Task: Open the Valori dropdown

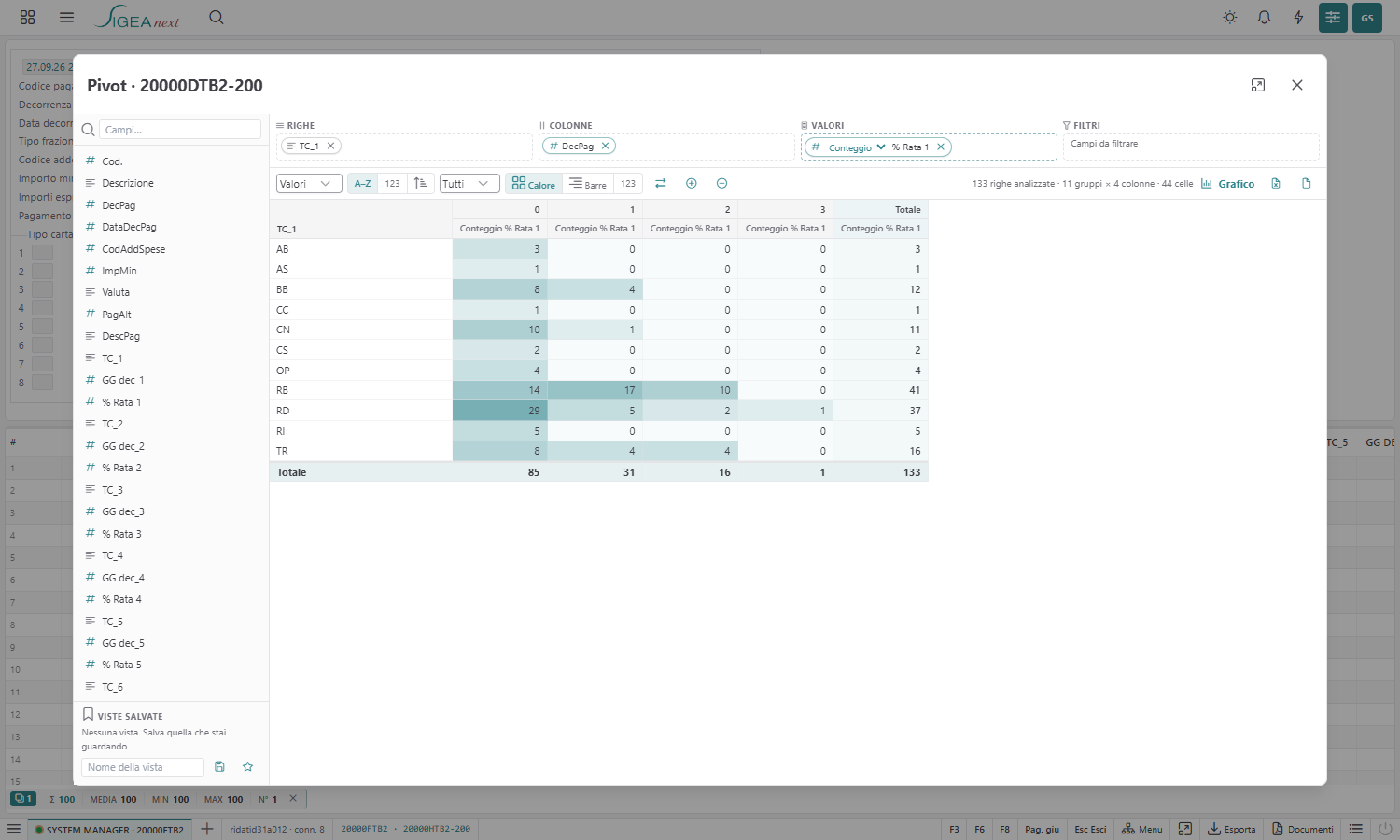Action: pos(309,184)
